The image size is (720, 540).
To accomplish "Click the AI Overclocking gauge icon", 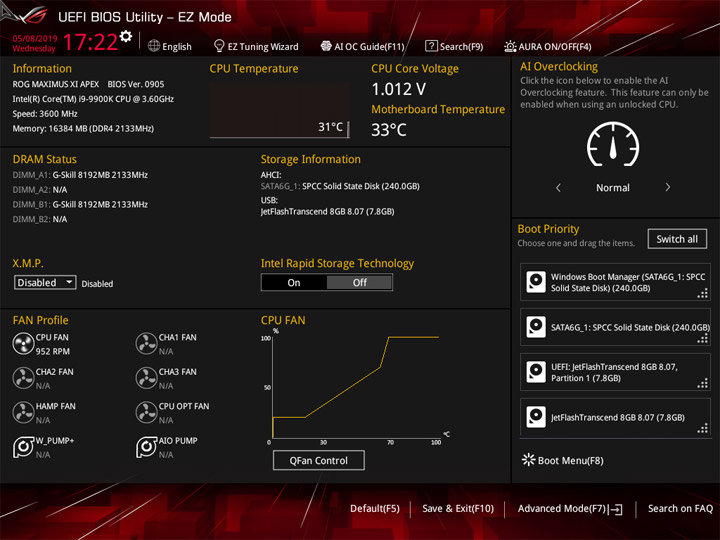I will pos(613,145).
